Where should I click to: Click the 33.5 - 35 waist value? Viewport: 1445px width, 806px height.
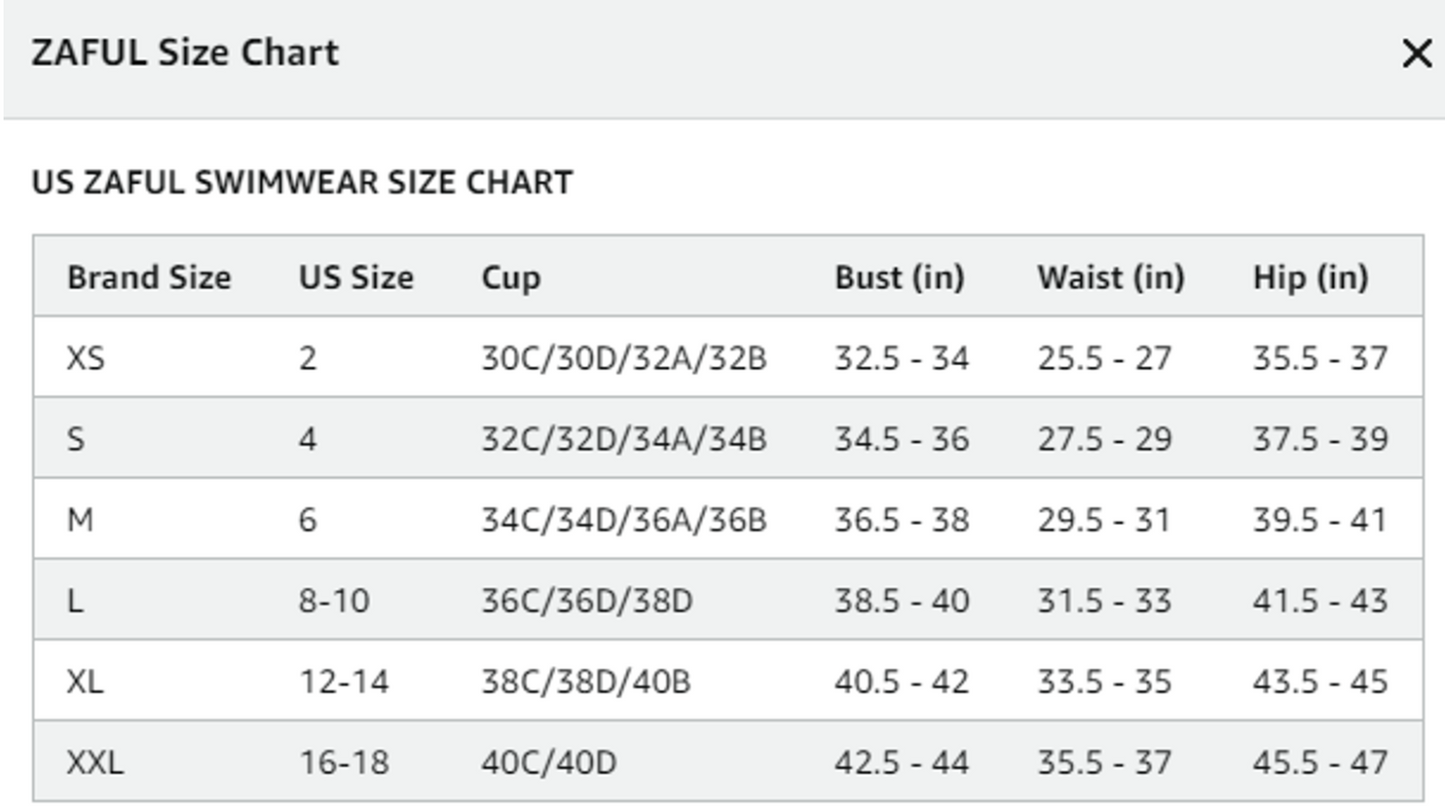tap(1104, 682)
